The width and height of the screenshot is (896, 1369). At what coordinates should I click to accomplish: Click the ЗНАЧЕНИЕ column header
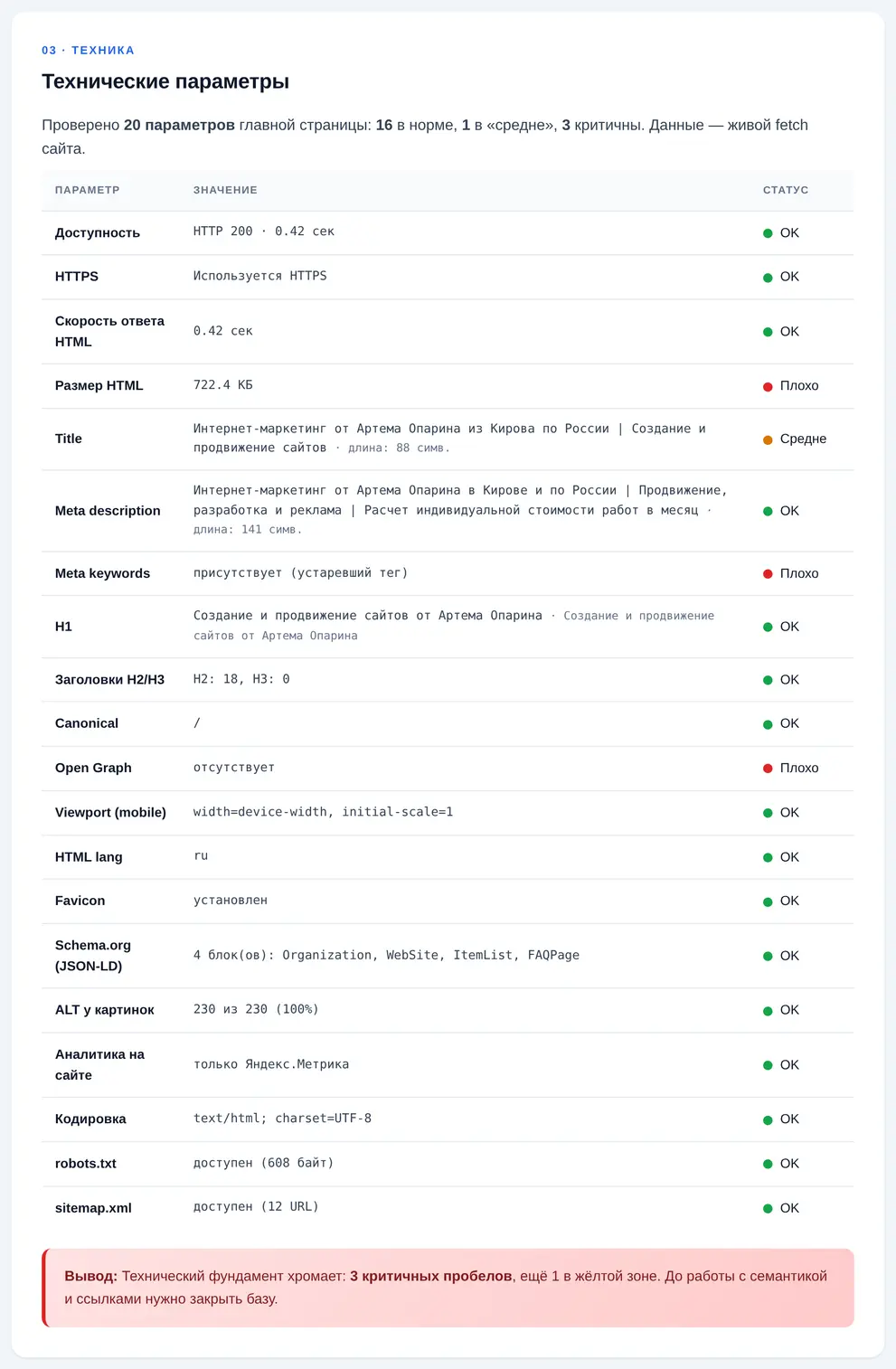coord(225,190)
